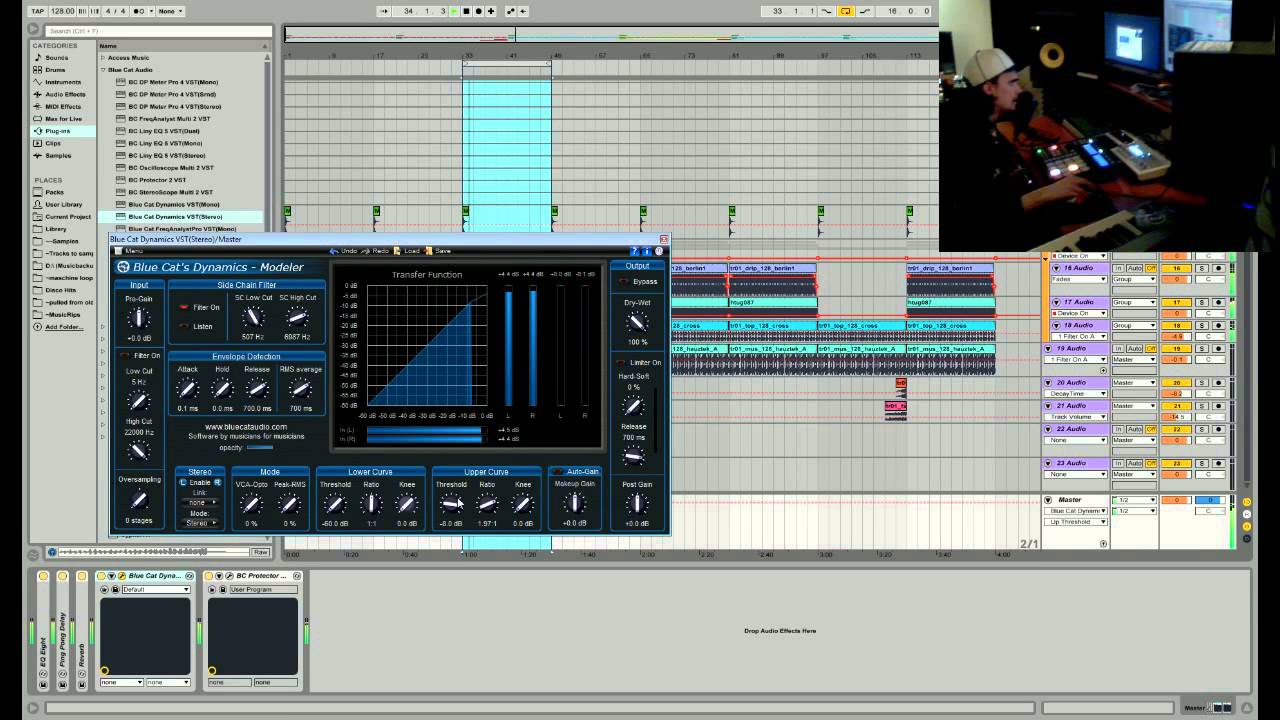Expand the Access Music folder
The image size is (1280, 720).
point(103,58)
